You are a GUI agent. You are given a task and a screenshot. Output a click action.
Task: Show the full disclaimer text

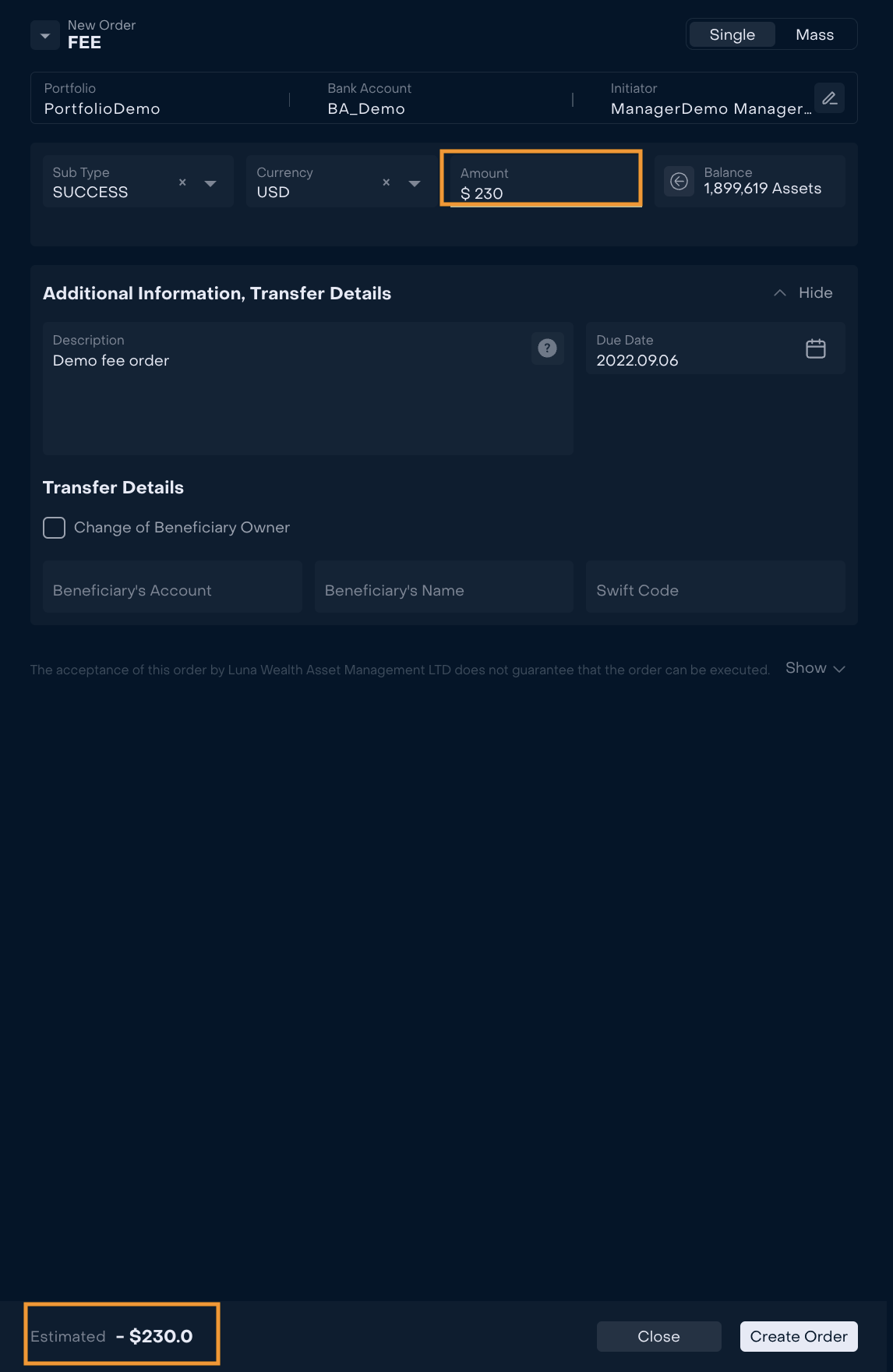815,668
